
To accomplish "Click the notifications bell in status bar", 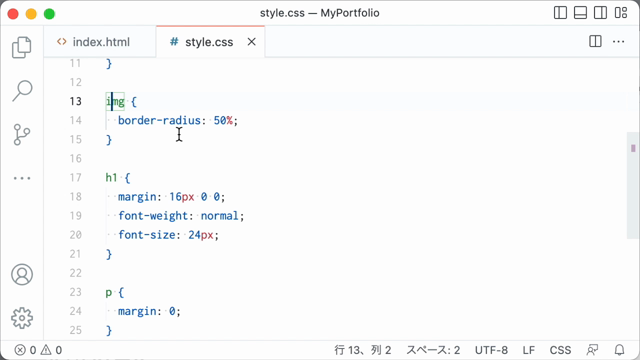I will coord(619,350).
